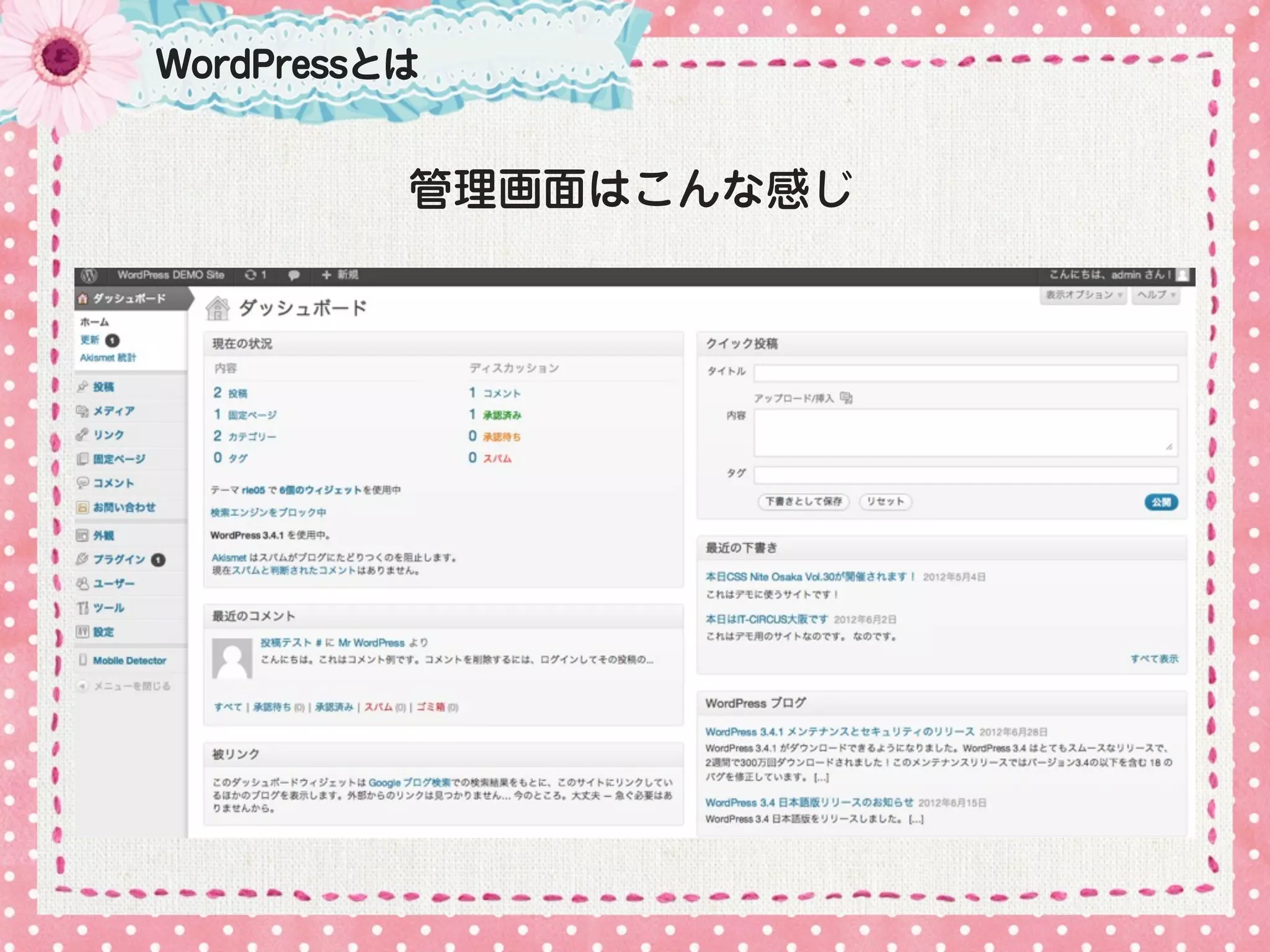The image size is (1270, 952).
Task: Open the 1 固定ページ count link
Action: [x=245, y=415]
